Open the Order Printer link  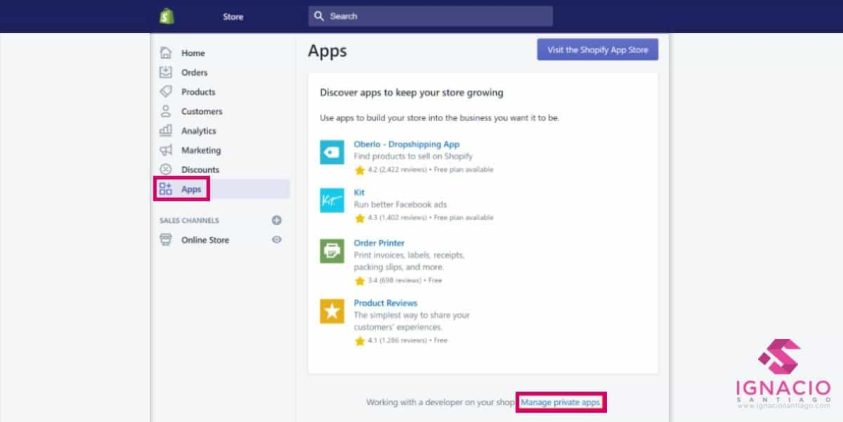[379, 243]
